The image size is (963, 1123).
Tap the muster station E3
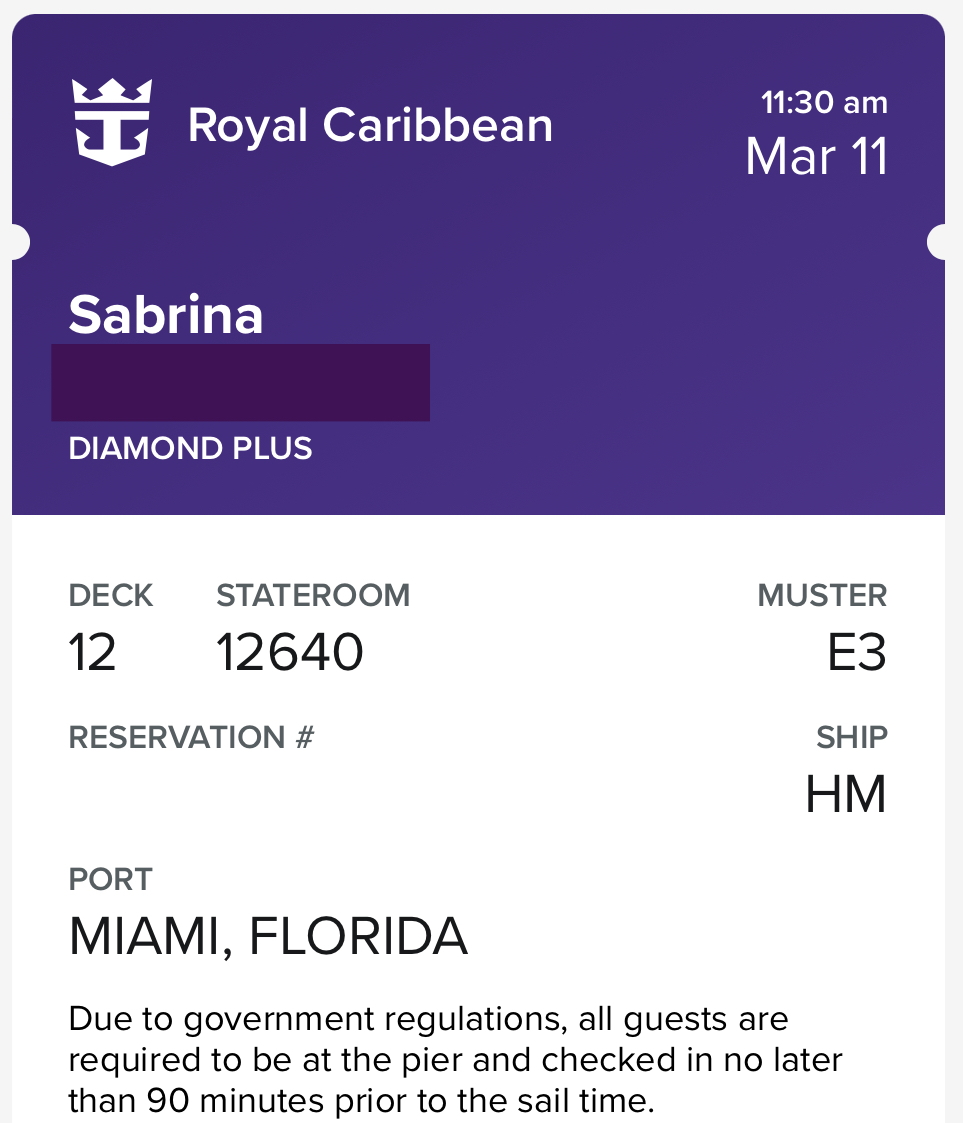coord(857,652)
